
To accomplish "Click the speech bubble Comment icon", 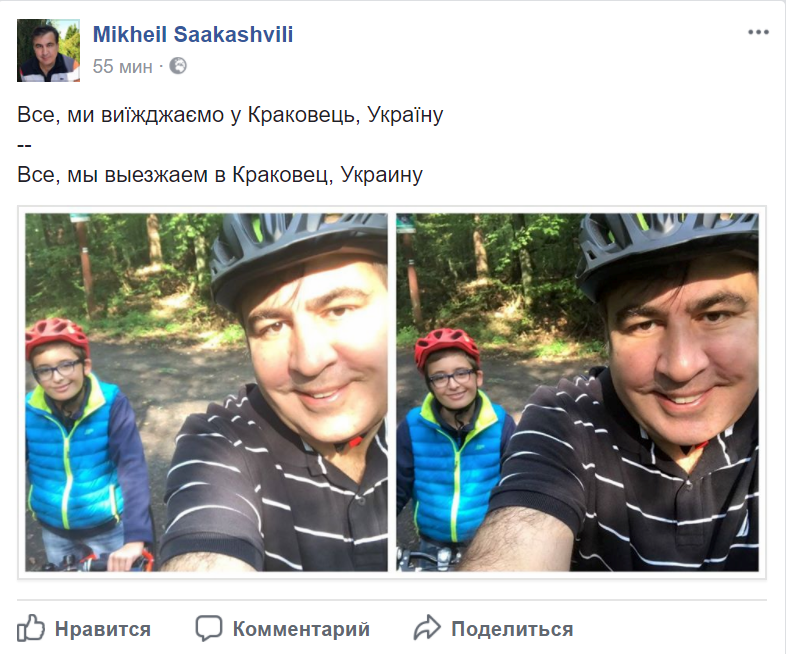I will point(209,628).
